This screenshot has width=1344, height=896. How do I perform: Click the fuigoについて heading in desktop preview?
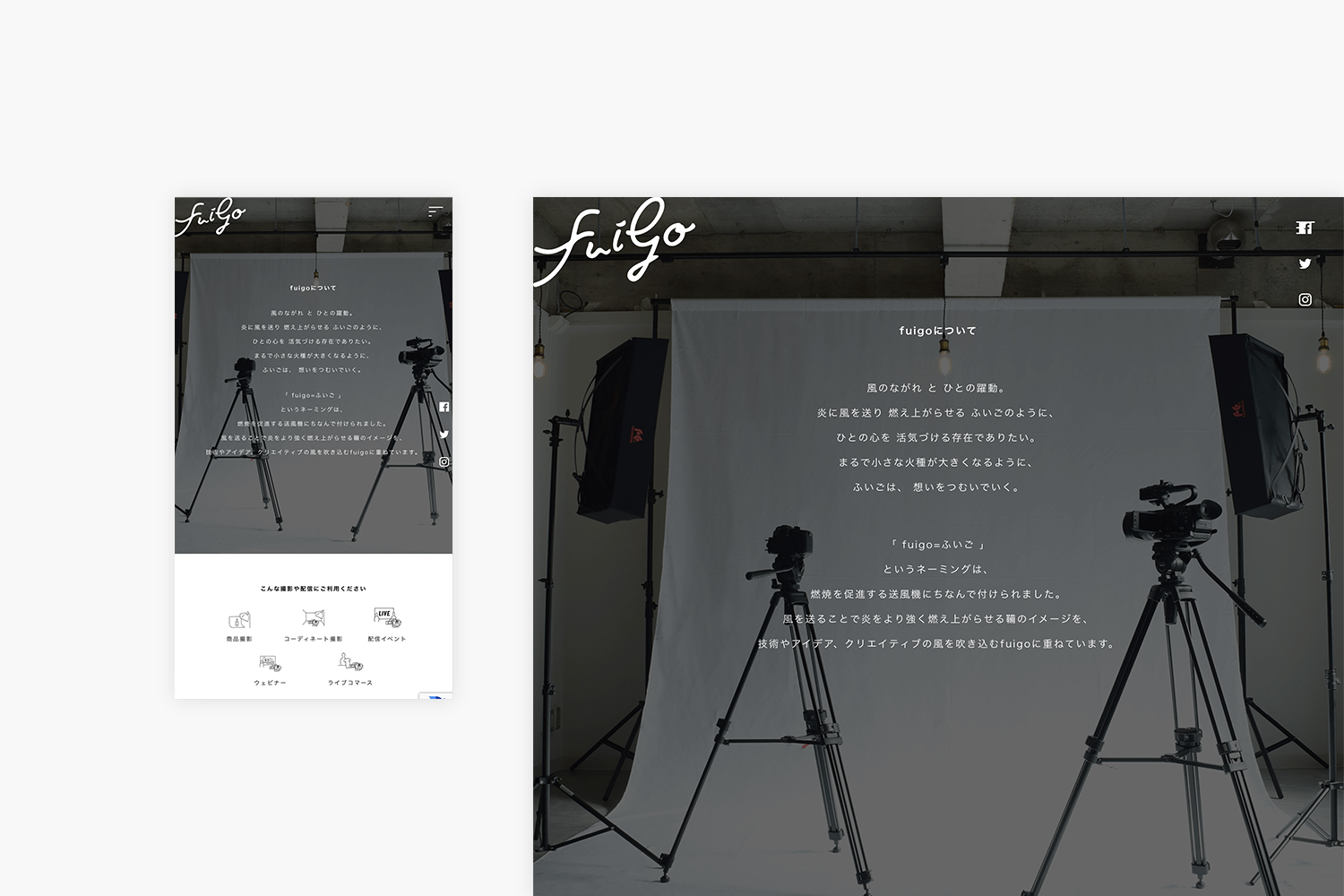(937, 332)
